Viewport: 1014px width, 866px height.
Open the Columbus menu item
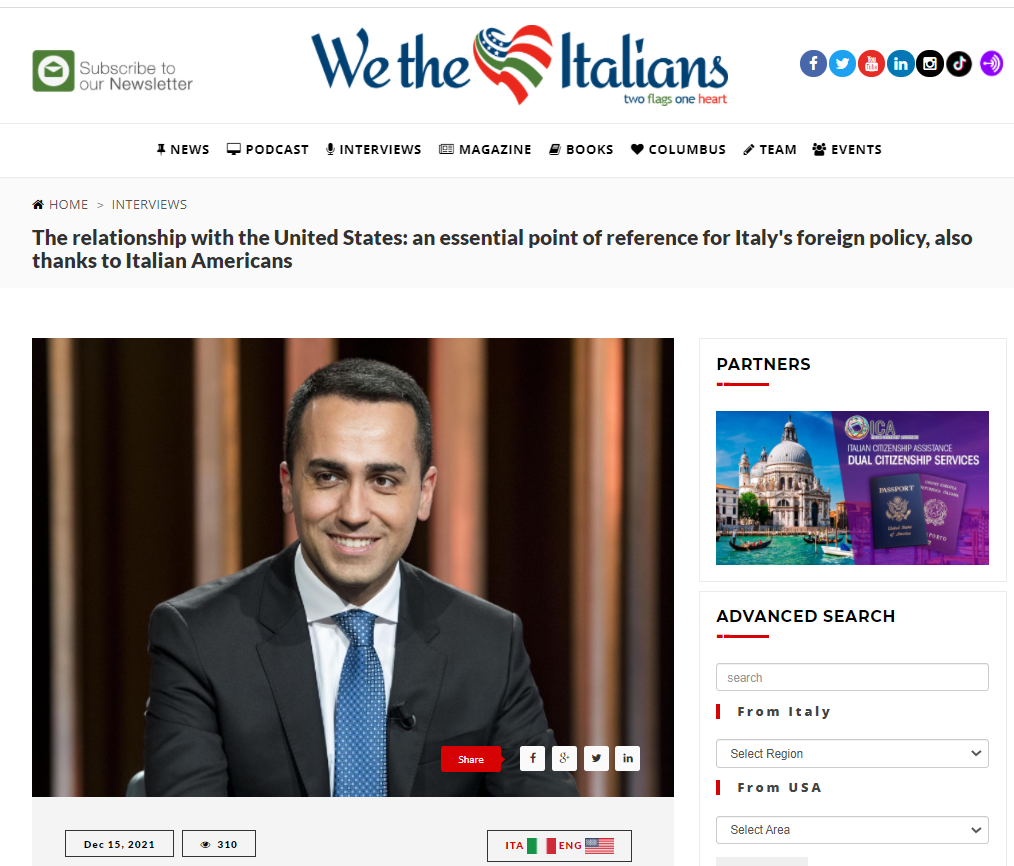click(678, 149)
